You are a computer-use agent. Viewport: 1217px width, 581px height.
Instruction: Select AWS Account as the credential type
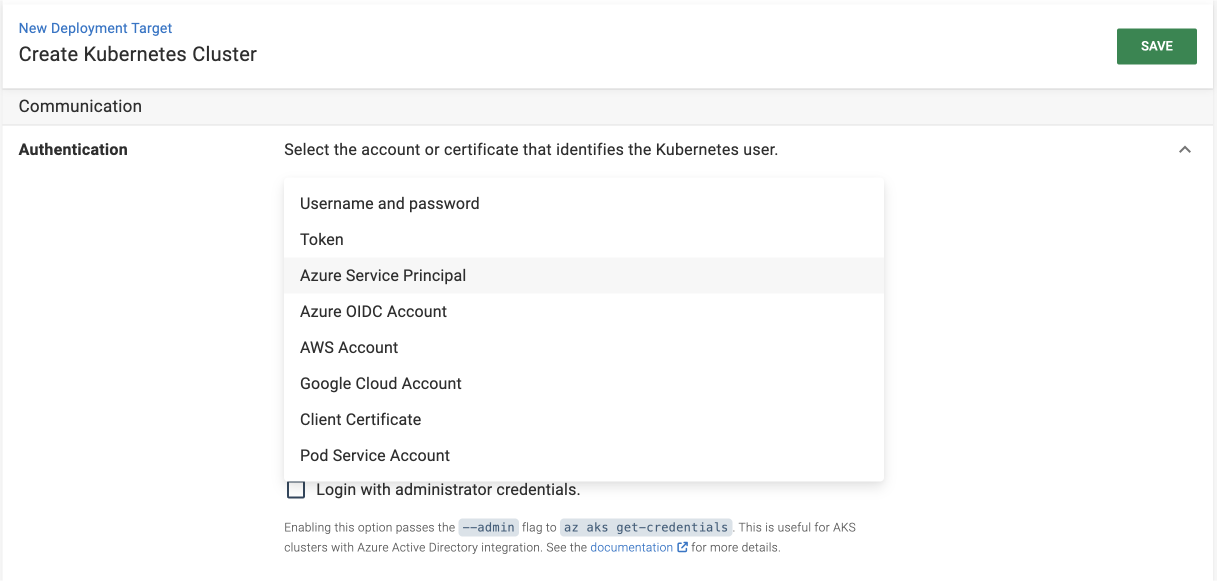point(348,347)
